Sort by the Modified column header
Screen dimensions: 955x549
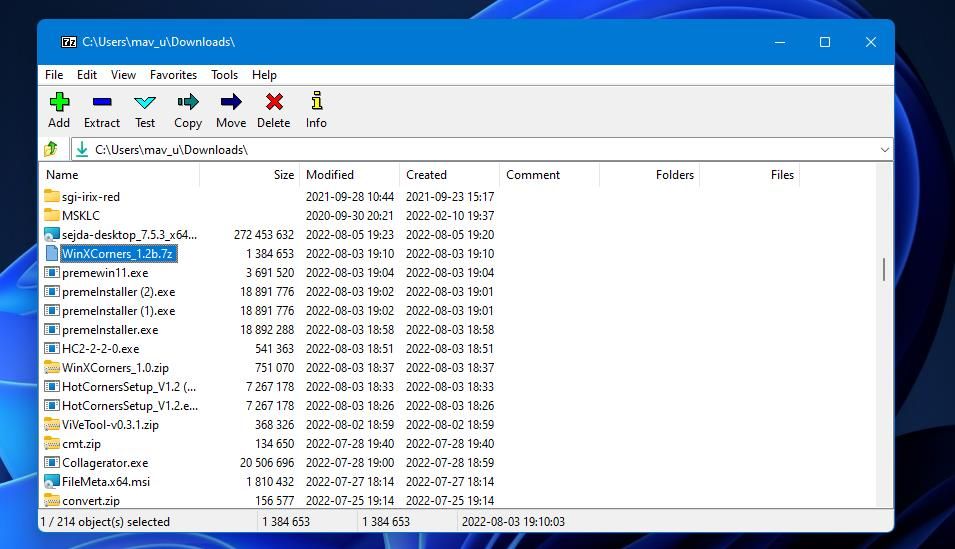tap(350, 175)
